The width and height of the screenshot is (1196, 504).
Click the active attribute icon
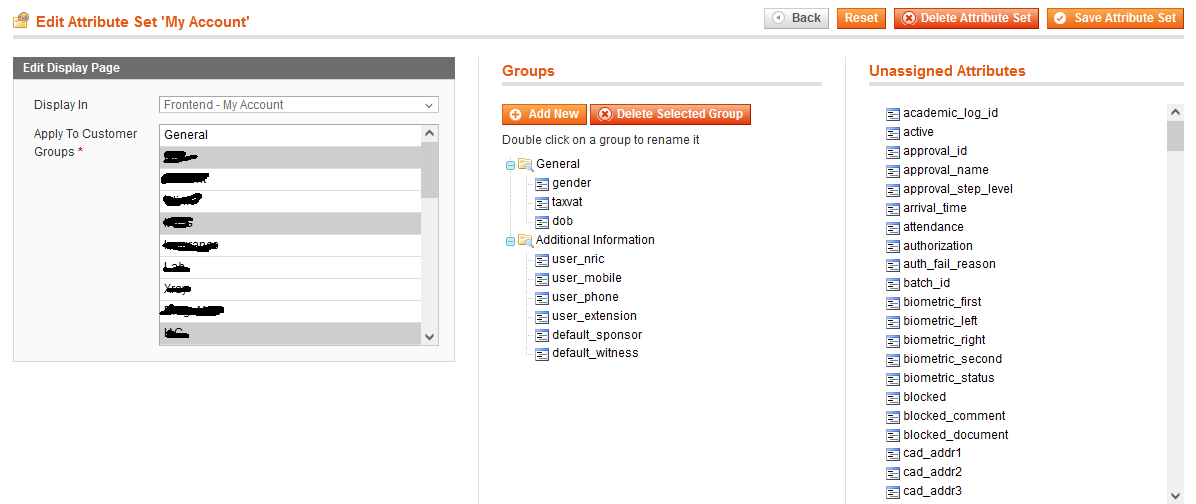[x=892, y=133]
